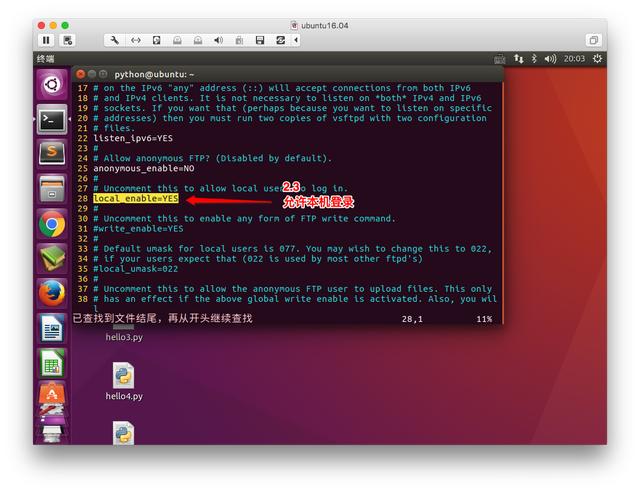Launch Google Chrome from dock
Screen dimensions: 640x492
pyautogui.click(x=52, y=224)
